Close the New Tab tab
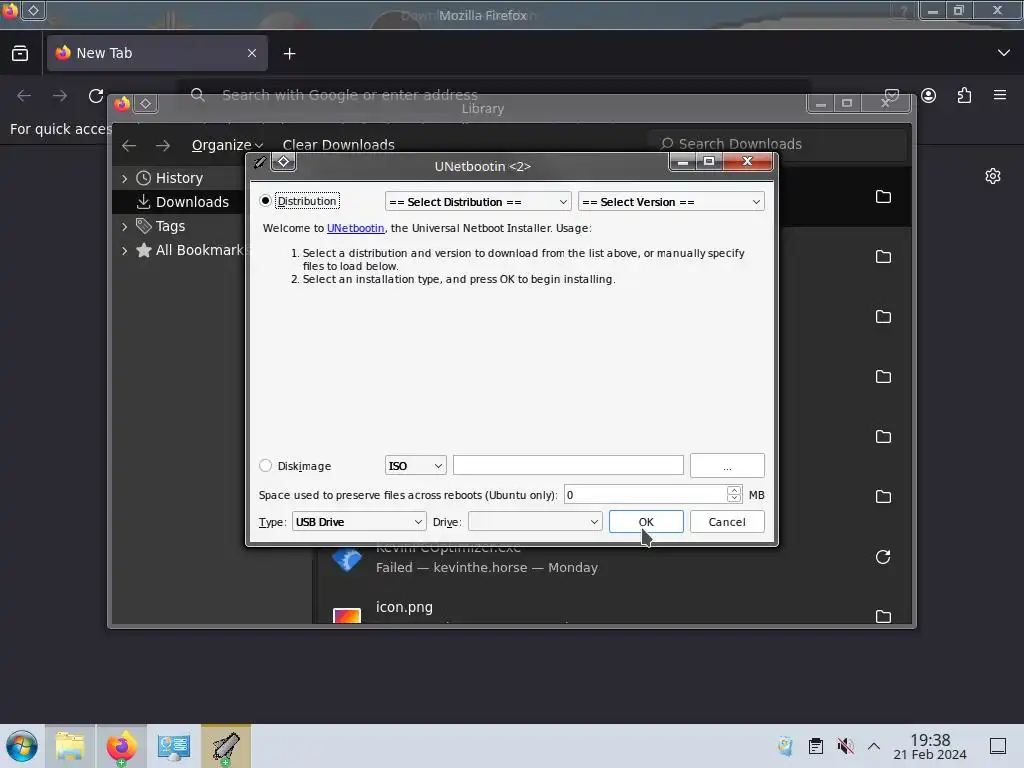This screenshot has width=1024, height=768. click(252, 53)
